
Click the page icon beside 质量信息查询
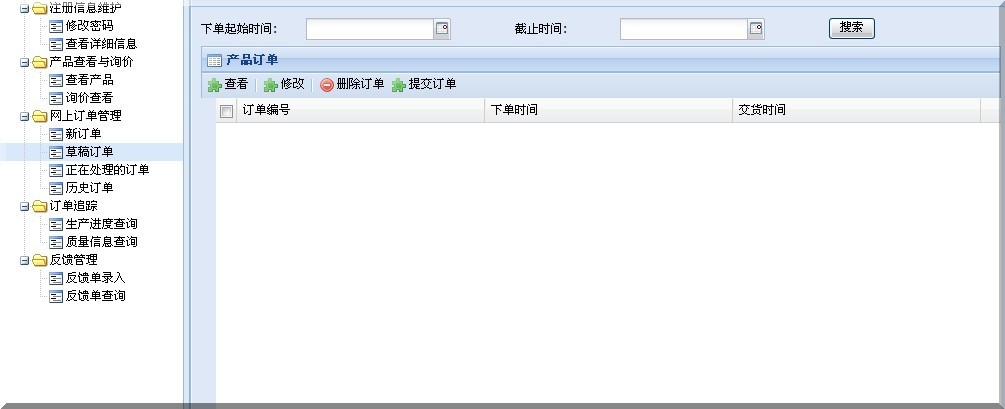coord(56,242)
